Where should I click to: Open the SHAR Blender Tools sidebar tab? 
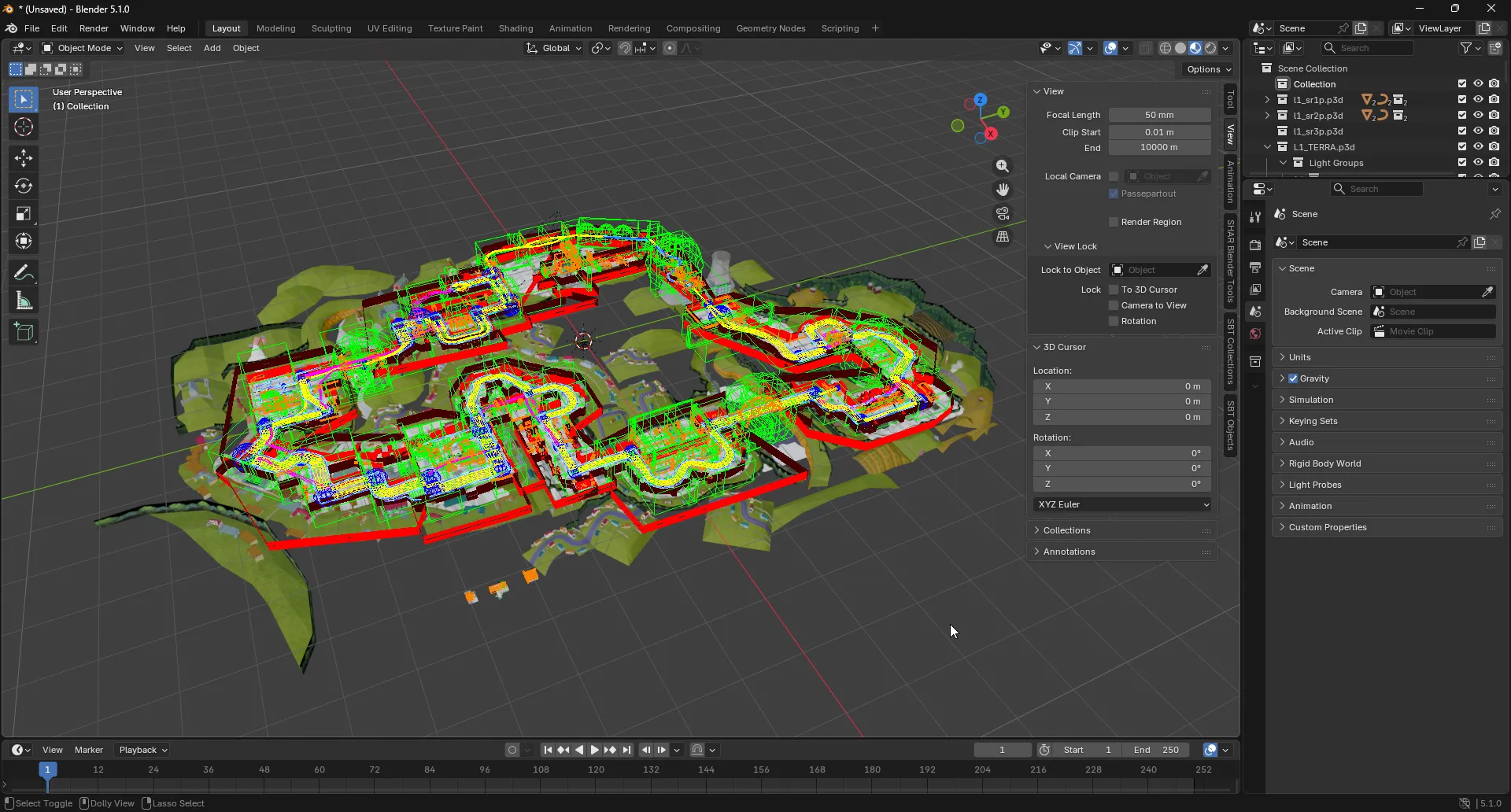pyautogui.click(x=1231, y=261)
